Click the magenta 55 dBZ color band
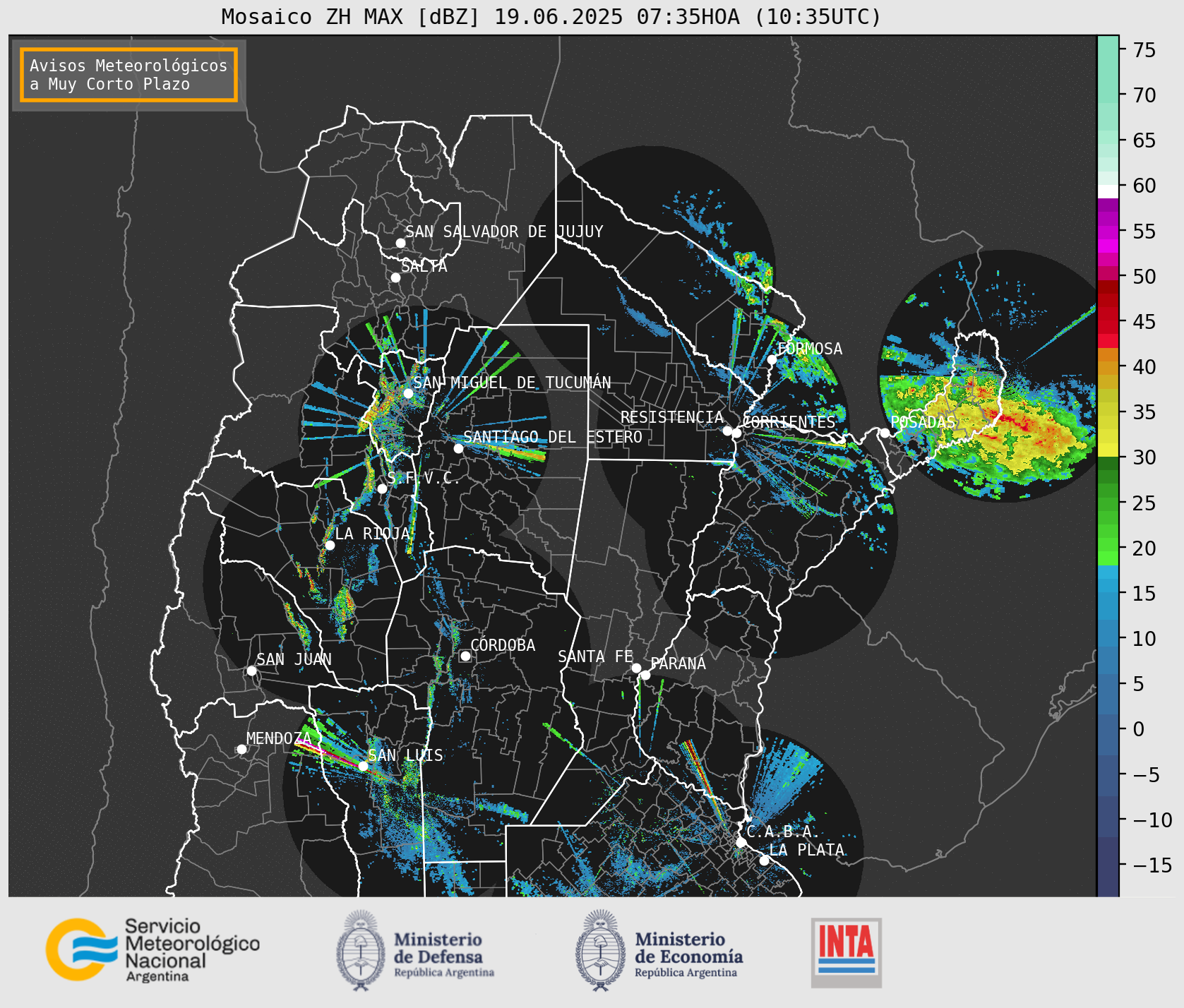 tap(1108, 232)
